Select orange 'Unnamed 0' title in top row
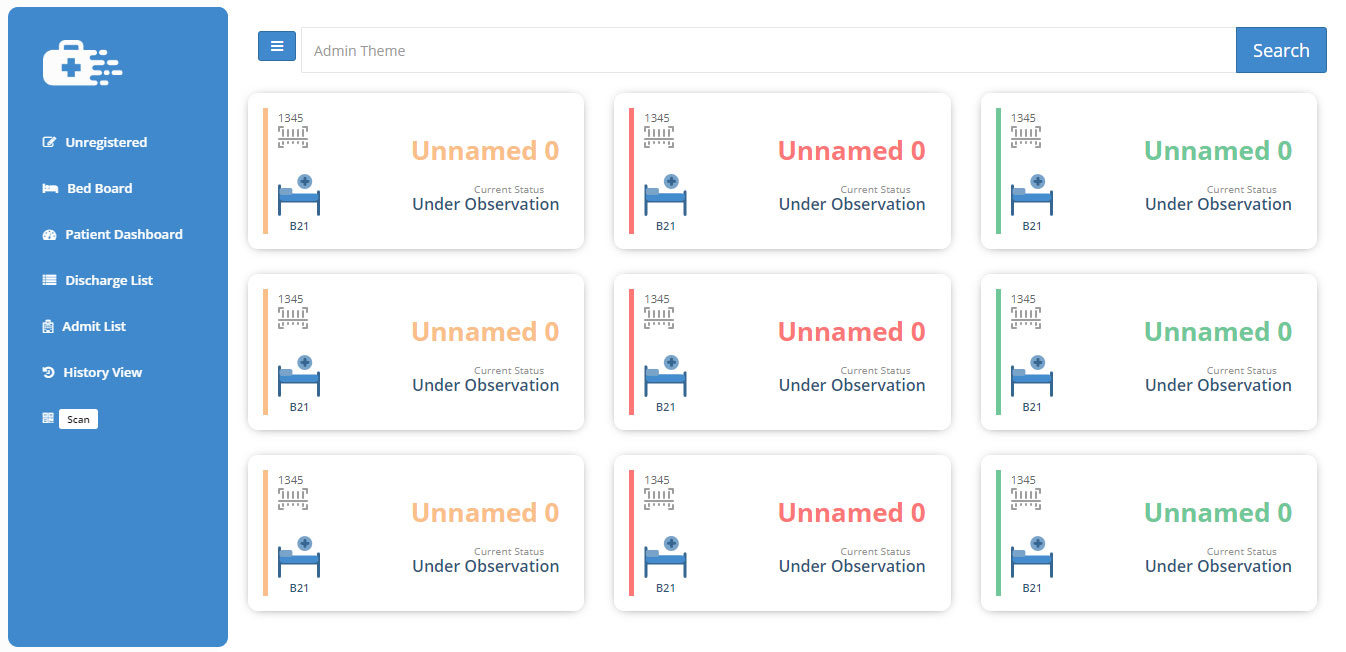 pyautogui.click(x=485, y=151)
